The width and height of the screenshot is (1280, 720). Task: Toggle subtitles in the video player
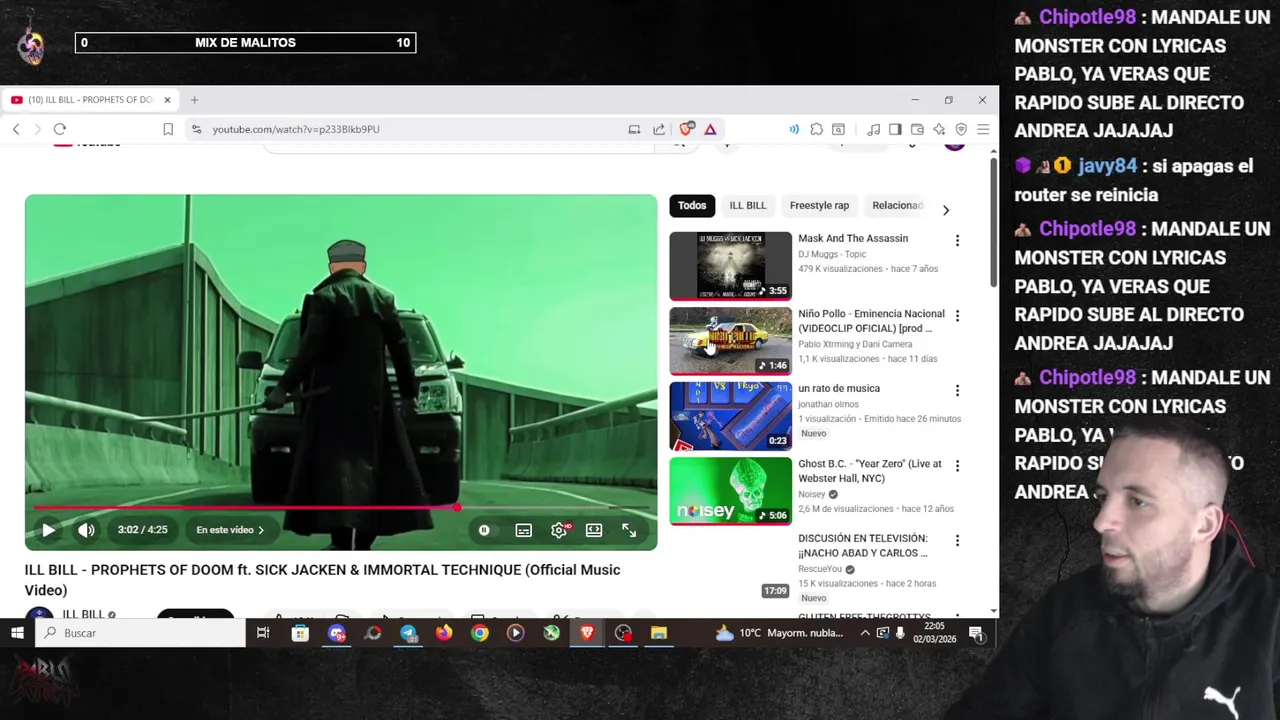tap(524, 530)
